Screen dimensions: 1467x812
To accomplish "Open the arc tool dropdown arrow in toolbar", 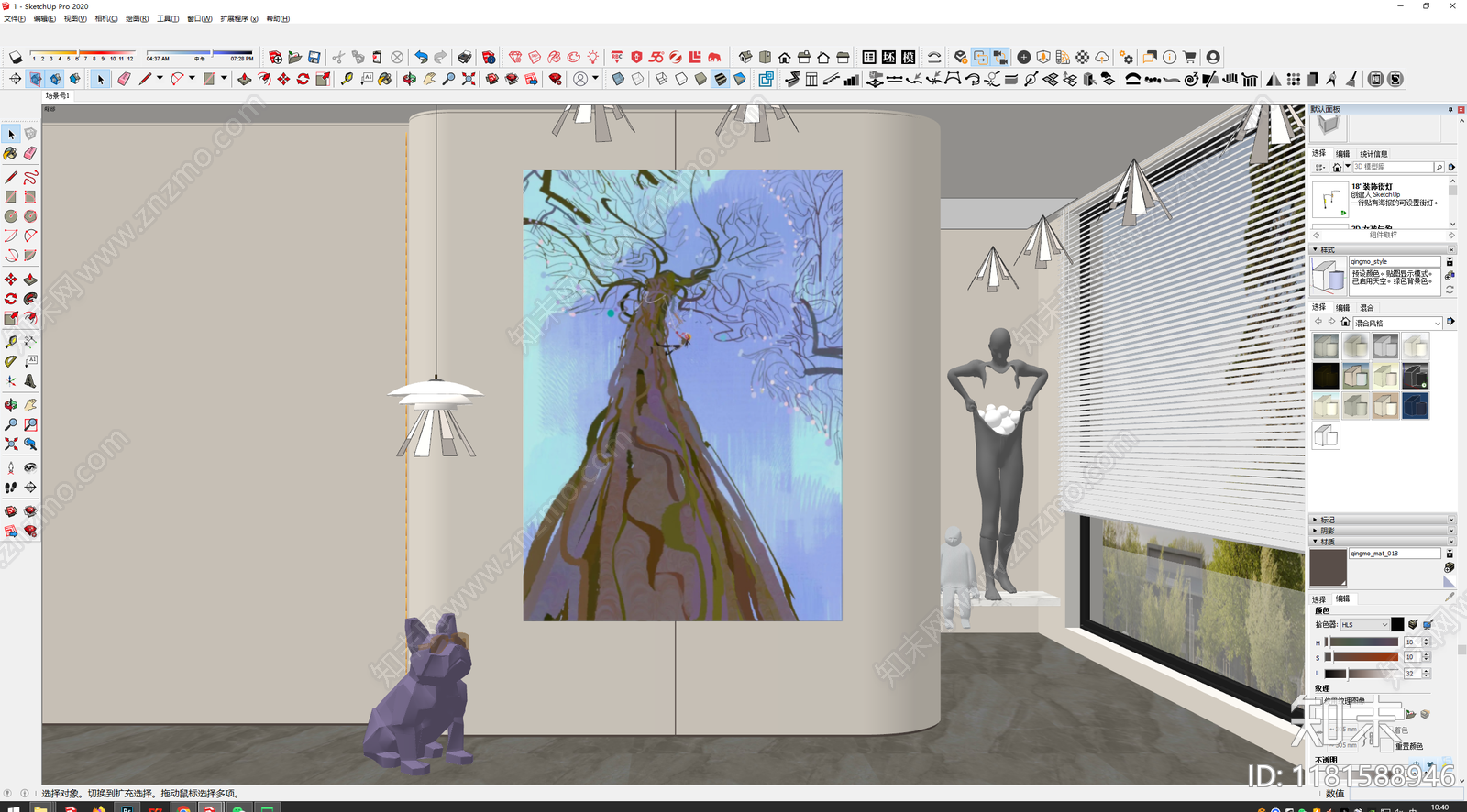I will pos(192,79).
